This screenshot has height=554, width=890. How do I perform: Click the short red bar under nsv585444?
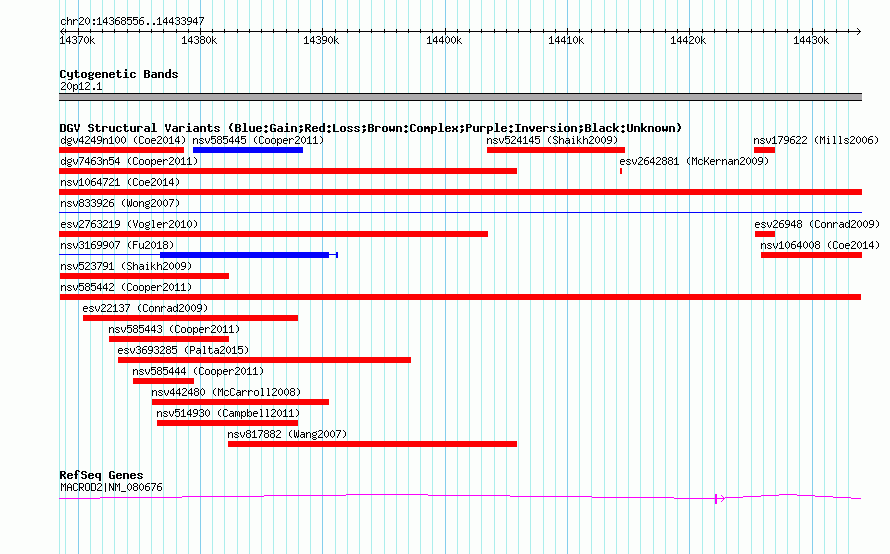coord(163,381)
